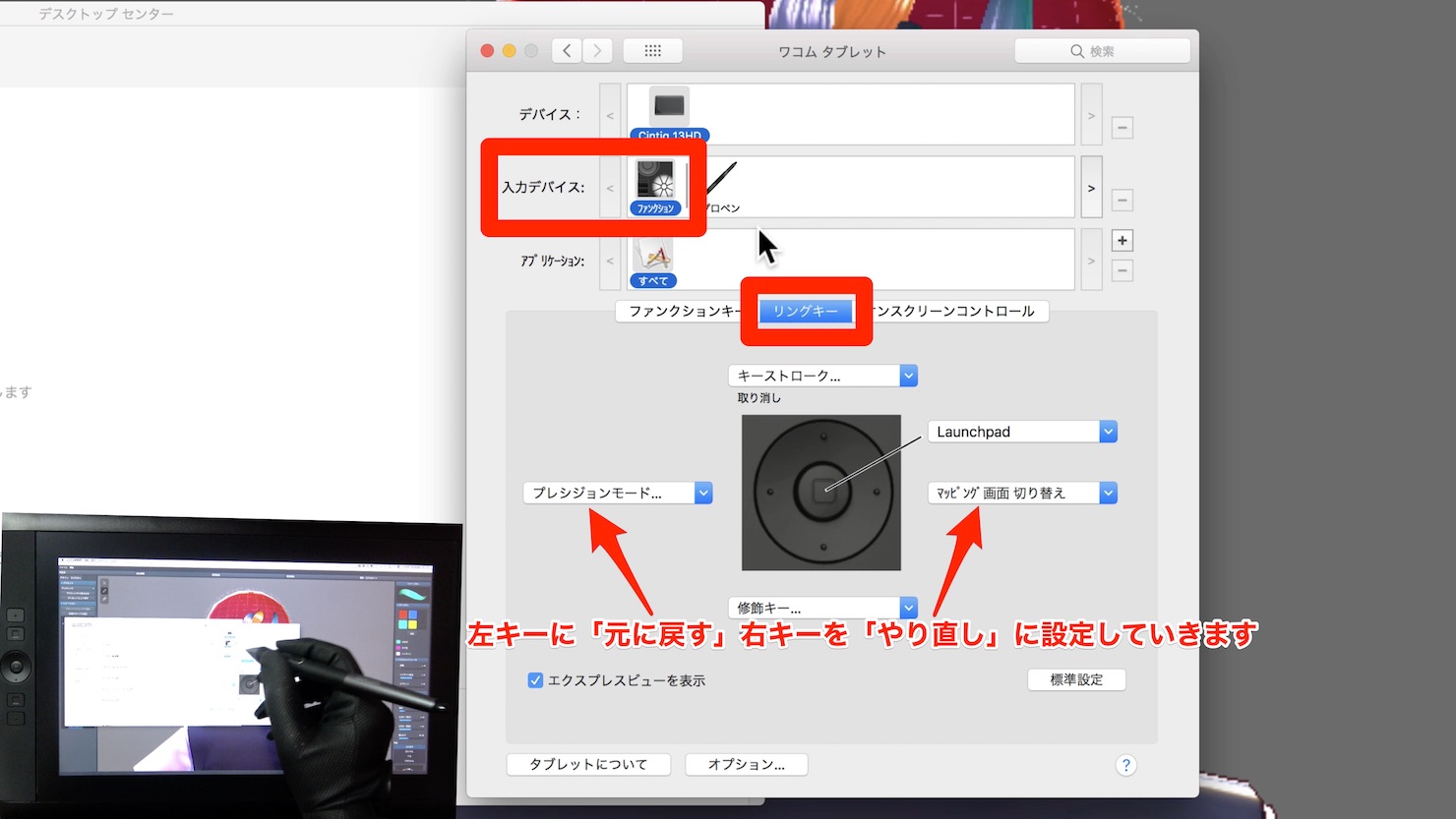Open the help question mark button
Viewport: 1456px width, 819px height.
point(1126,765)
